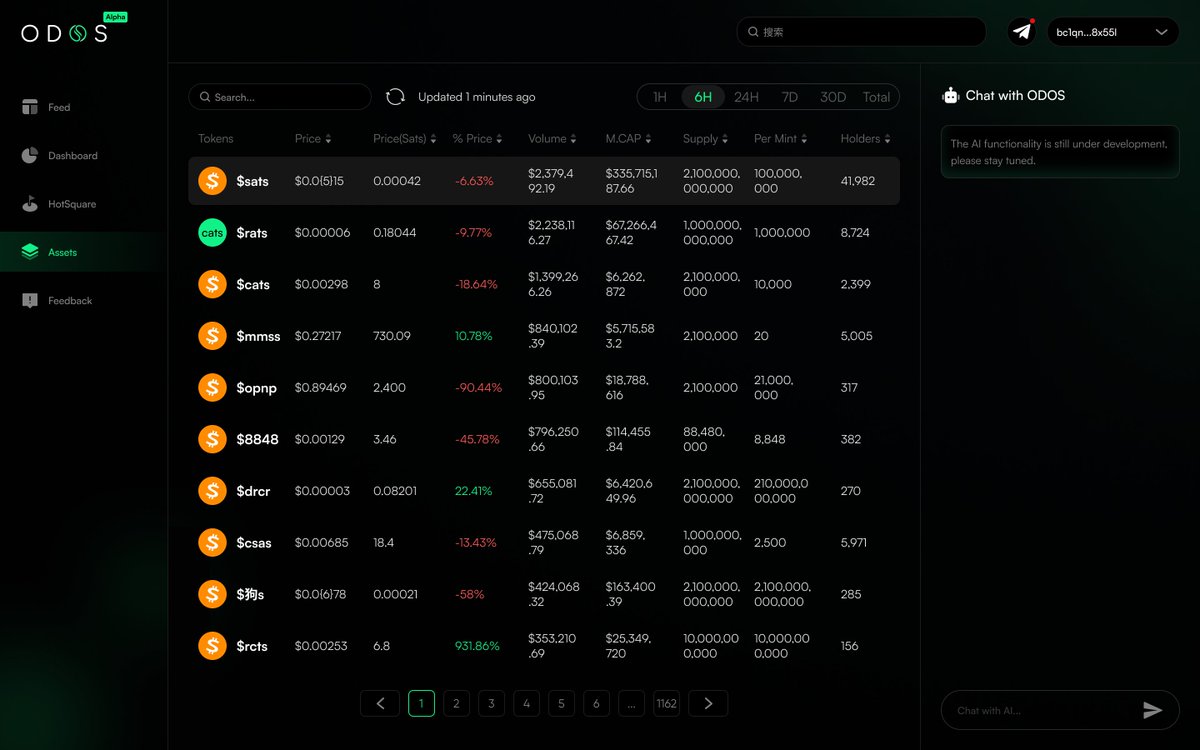Open the HotSquare icon in sidebar
The width and height of the screenshot is (1200, 750).
pyautogui.click(x=30, y=204)
